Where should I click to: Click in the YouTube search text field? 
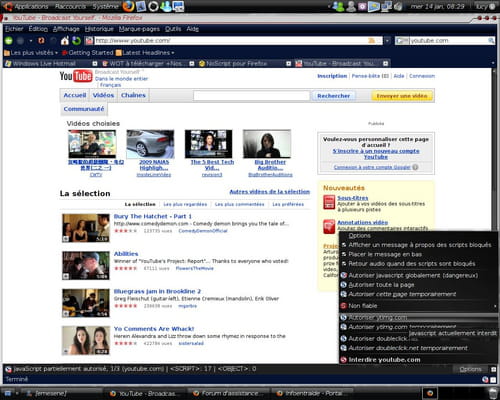click(251, 96)
